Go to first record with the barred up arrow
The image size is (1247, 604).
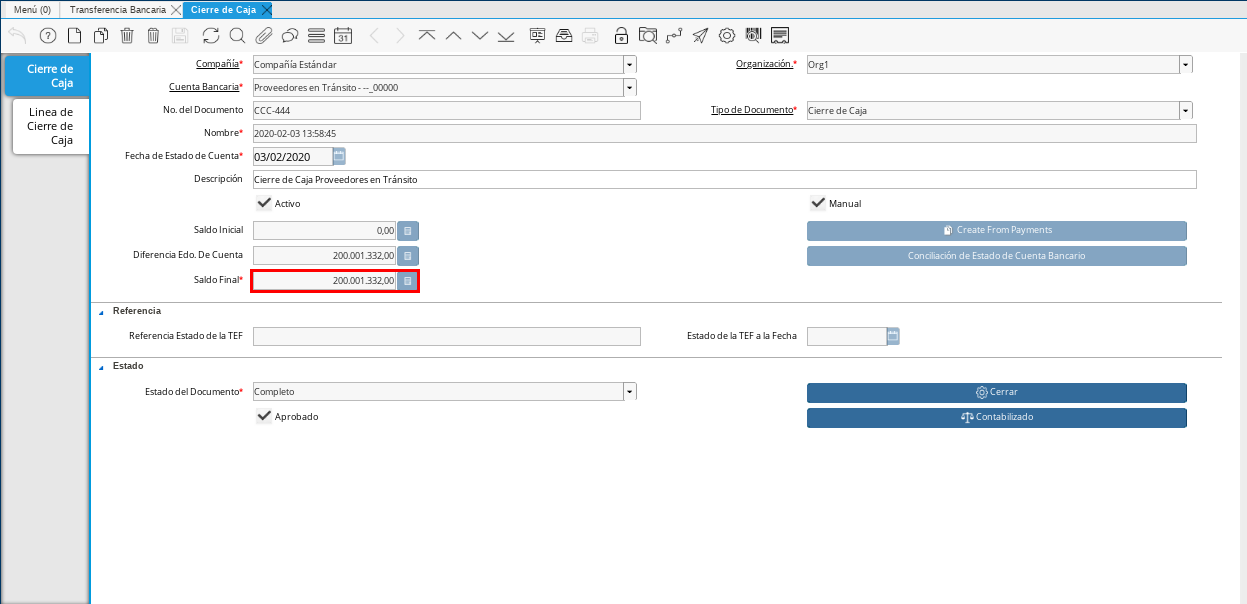point(427,36)
